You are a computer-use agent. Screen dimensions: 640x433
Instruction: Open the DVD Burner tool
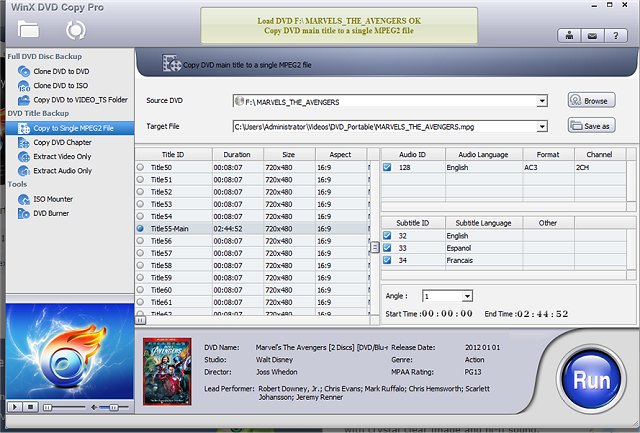click(51, 213)
